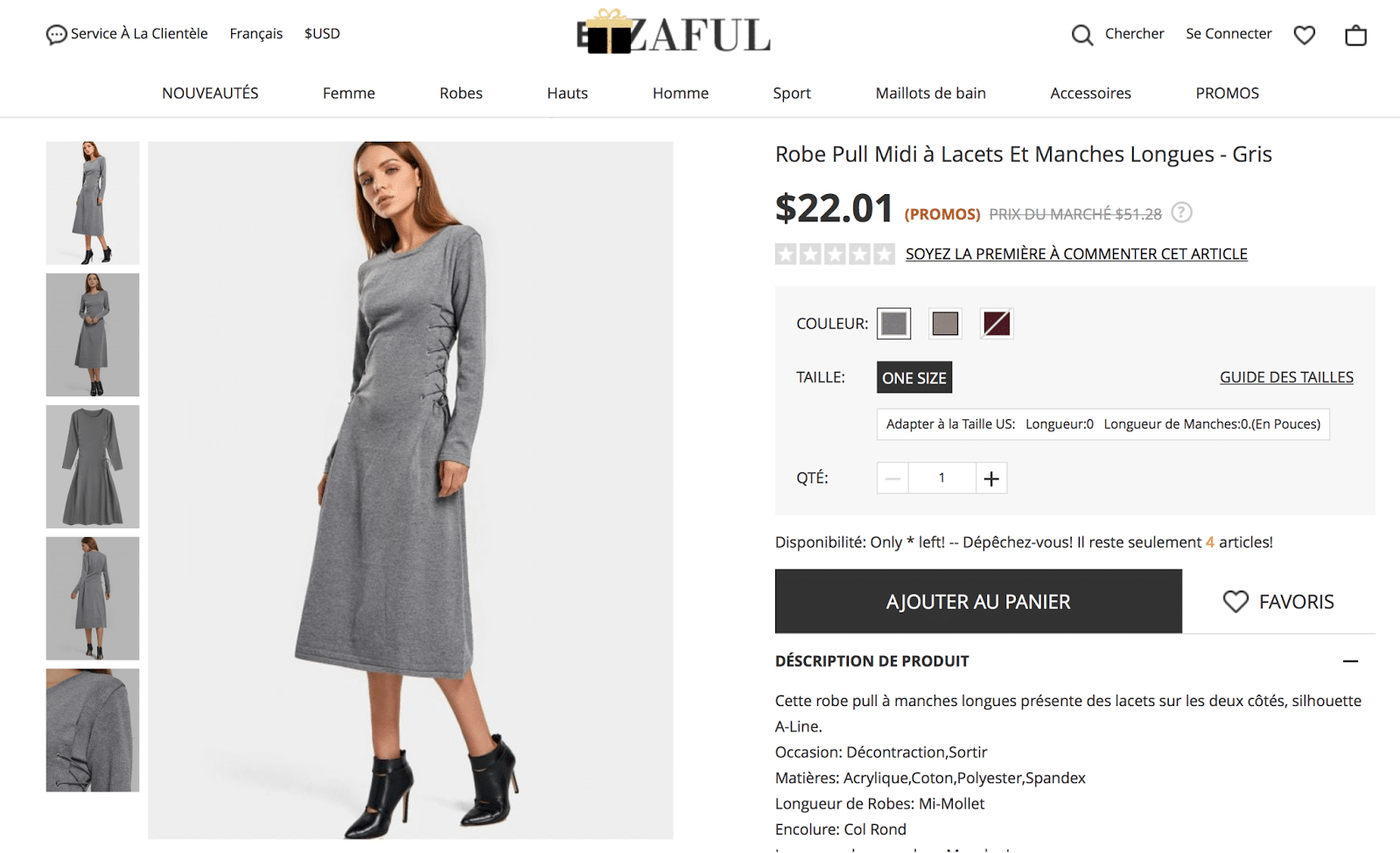The height and width of the screenshot is (853, 1400).
Task: Click the heart icon beside FAVORIS
Action: coord(1235,601)
